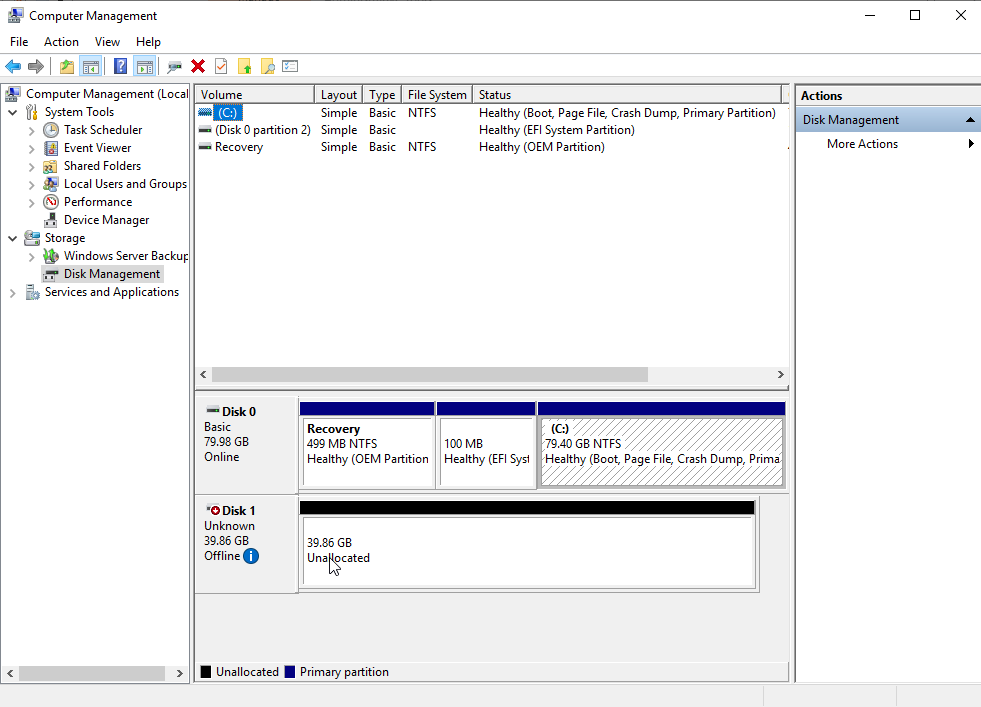Screen dimensions: 981x707
Task: Click the checklist settings toolbar icon
Action: pos(290,66)
